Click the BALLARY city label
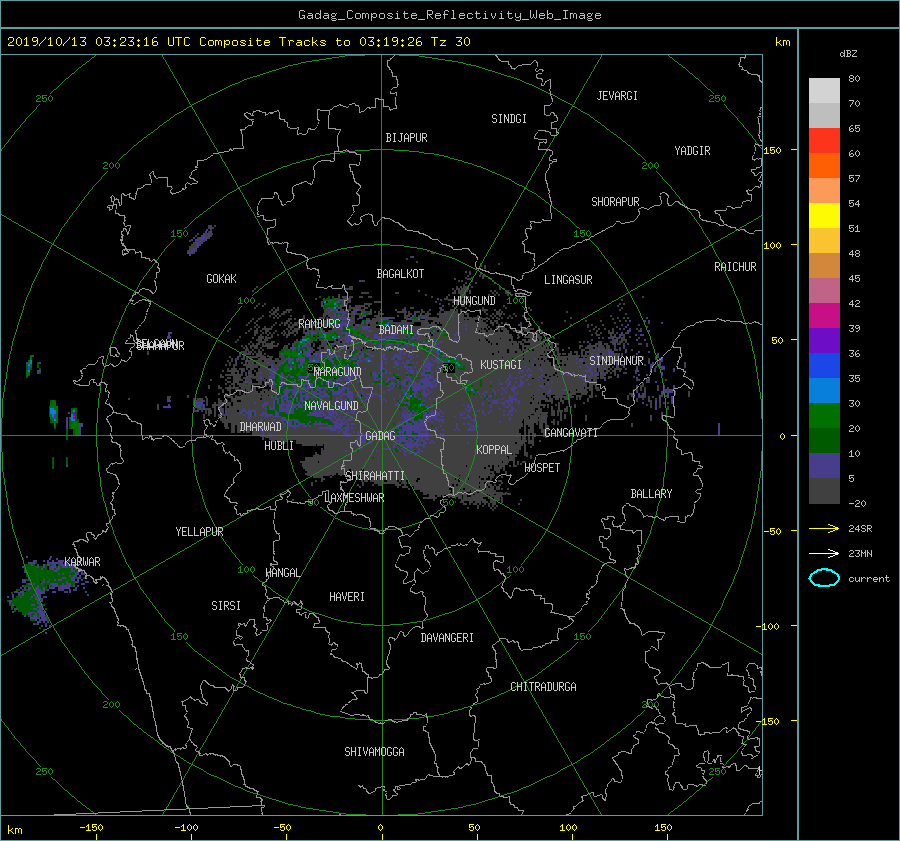 click(651, 494)
